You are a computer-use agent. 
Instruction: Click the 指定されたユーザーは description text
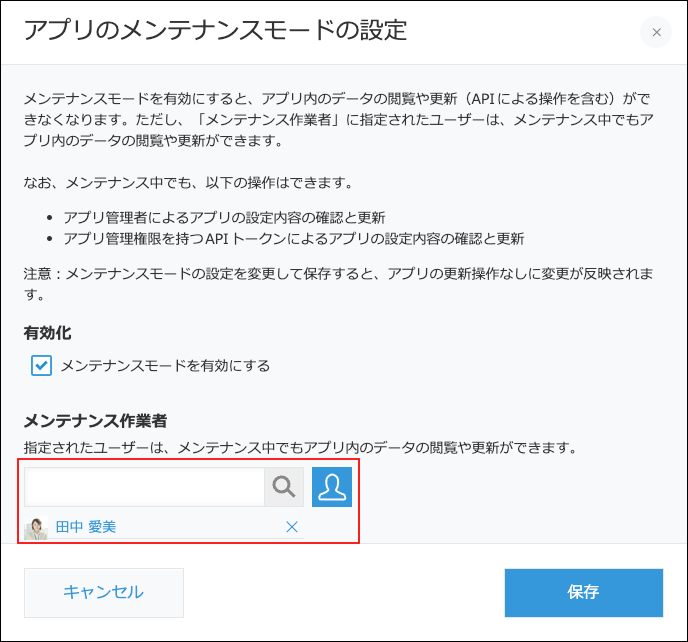[x=301, y=448]
